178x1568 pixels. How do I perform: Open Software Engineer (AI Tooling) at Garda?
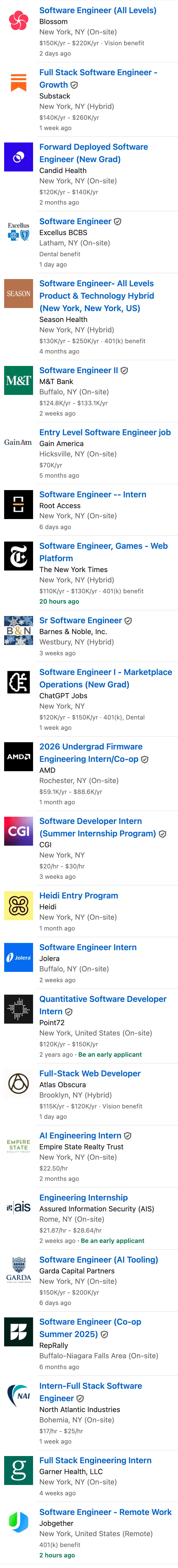(x=98, y=1242)
